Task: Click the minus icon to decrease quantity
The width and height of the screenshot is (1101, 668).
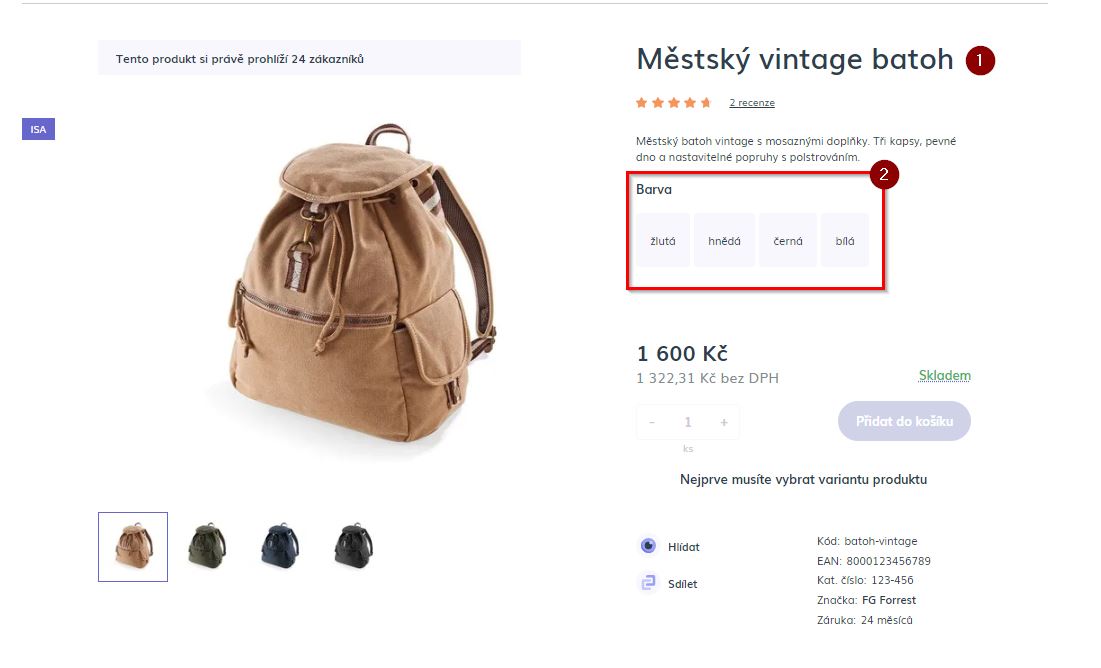Action: [x=651, y=421]
